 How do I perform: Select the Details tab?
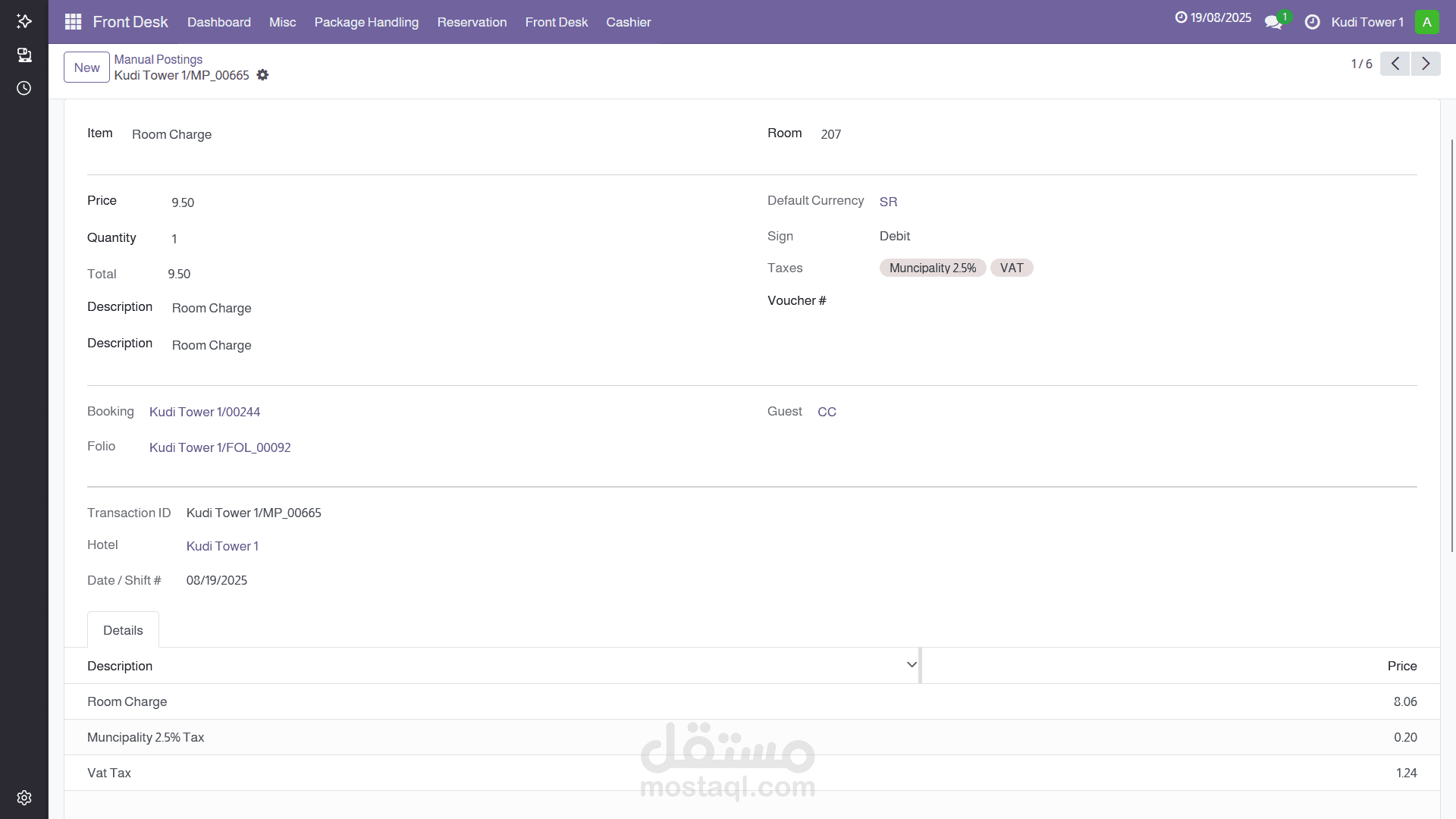click(x=123, y=630)
